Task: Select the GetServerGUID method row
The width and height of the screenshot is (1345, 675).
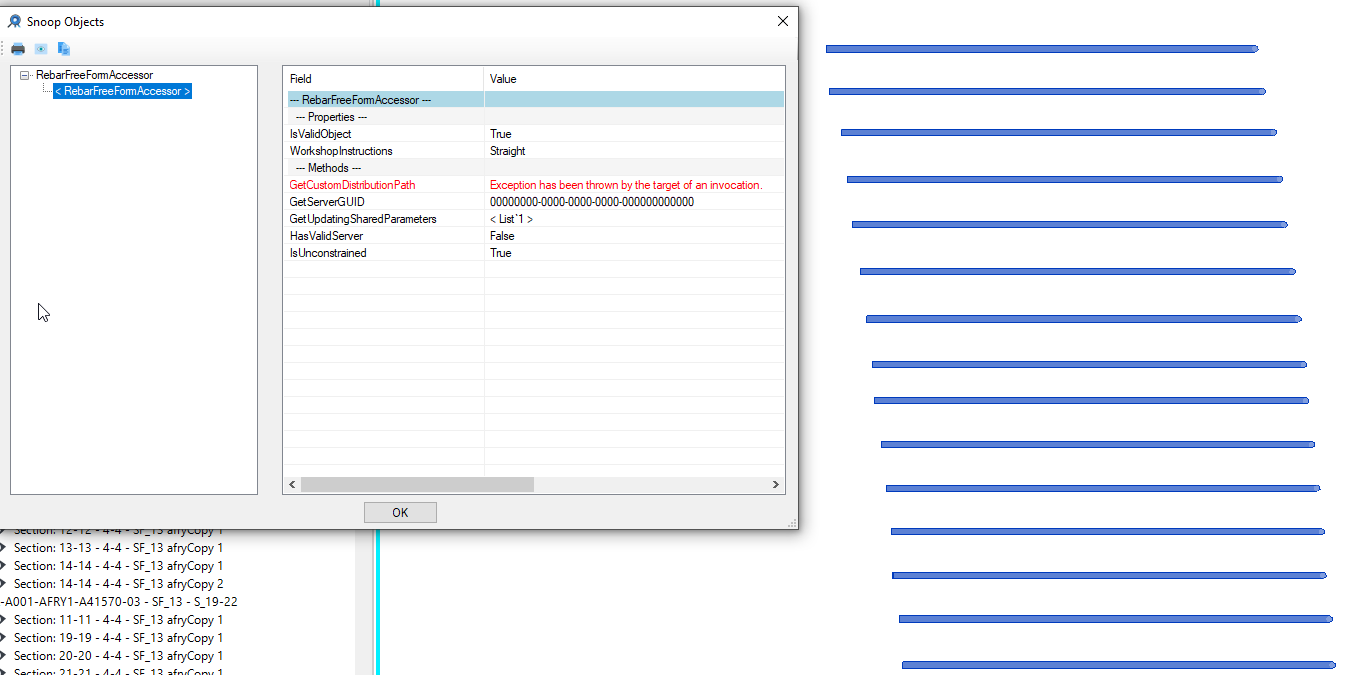Action: click(327, 202)
